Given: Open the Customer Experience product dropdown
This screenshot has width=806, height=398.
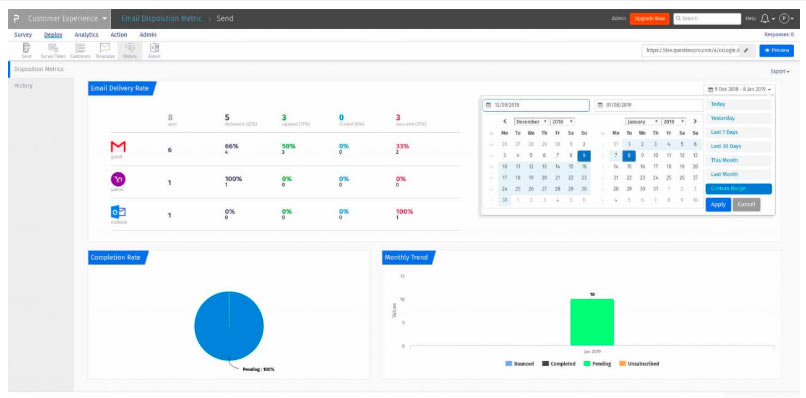Looking at the screenshot, I should pyautogui.click(x=60, y=19).
